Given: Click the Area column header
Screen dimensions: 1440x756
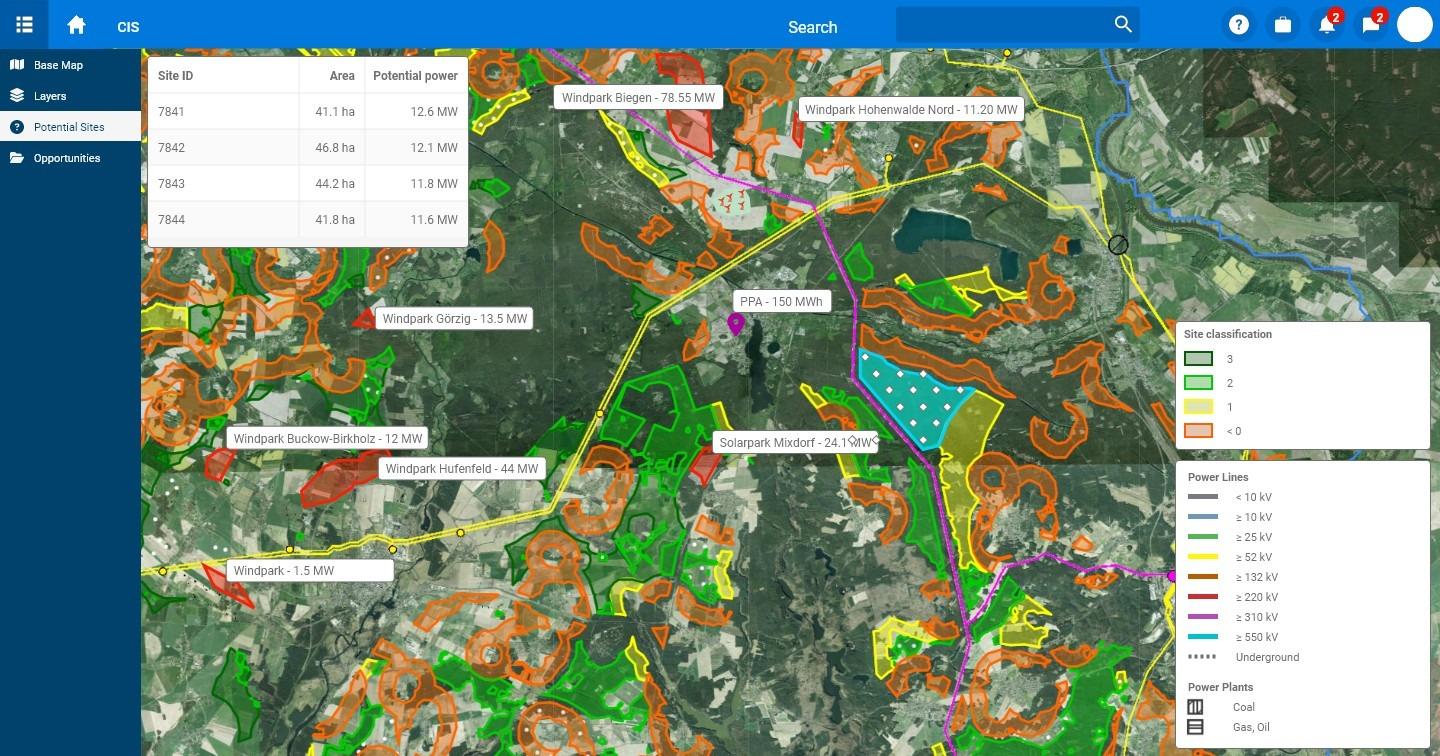Looking at the screenshot, I should (x=342, y=75).
